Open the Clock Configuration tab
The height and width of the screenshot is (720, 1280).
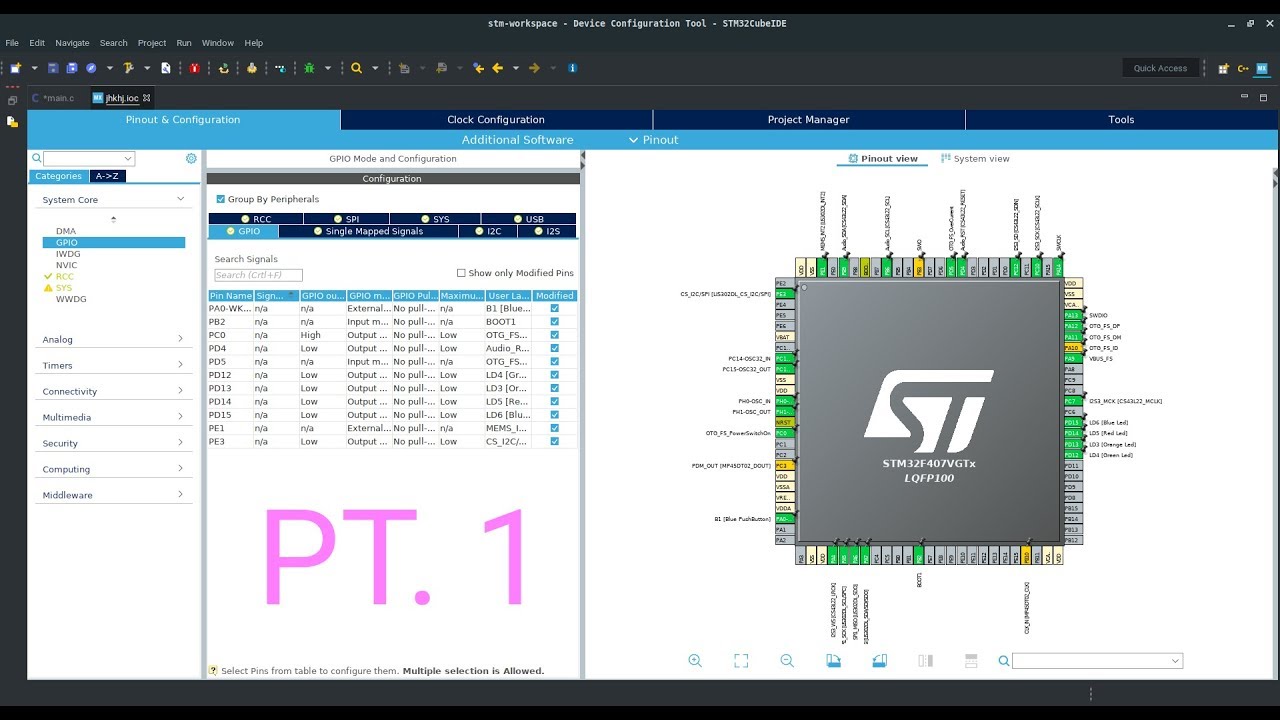tap(496, 120)
